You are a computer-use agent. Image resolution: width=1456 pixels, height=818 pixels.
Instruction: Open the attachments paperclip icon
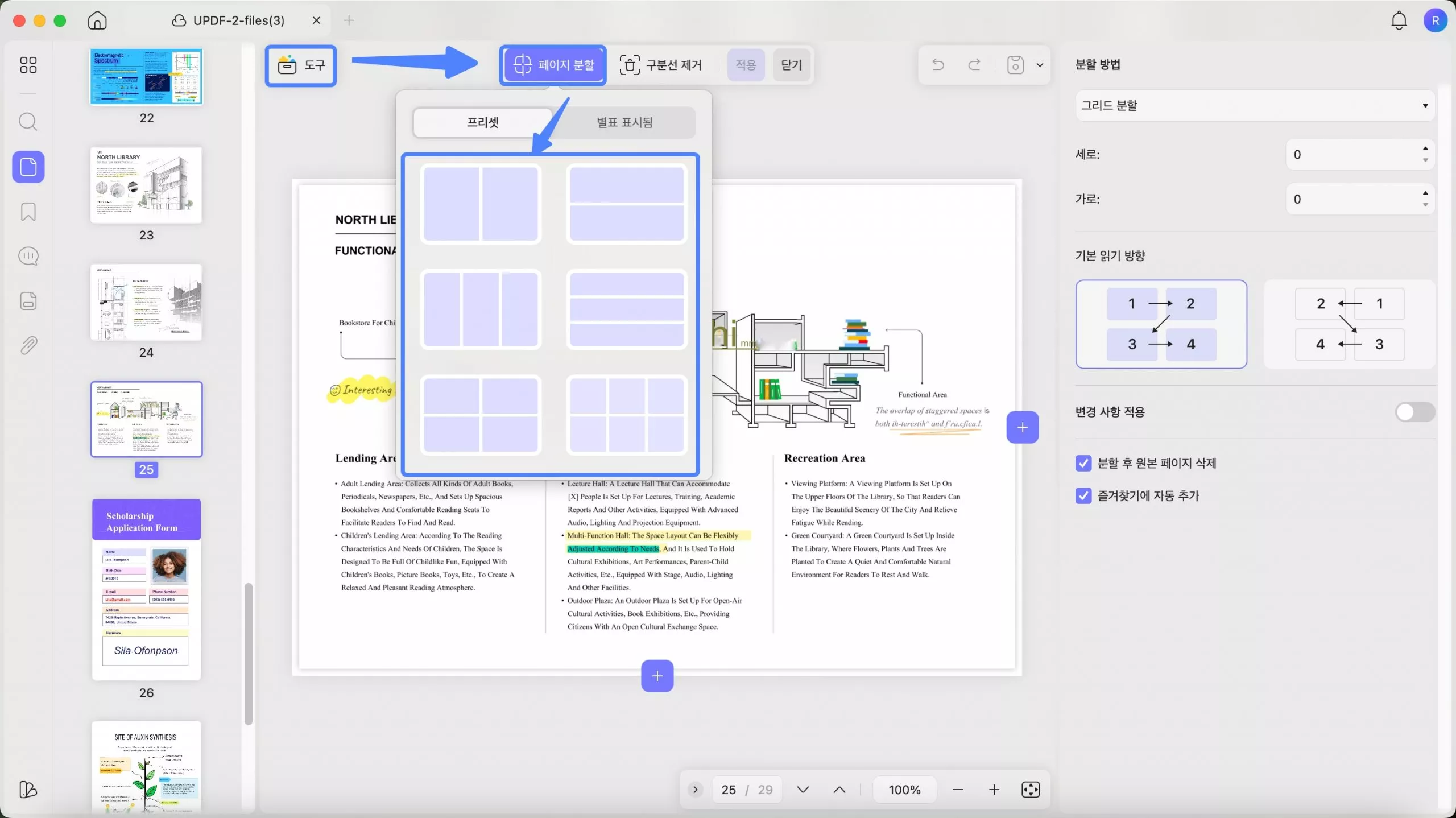[x=28, y=345]
